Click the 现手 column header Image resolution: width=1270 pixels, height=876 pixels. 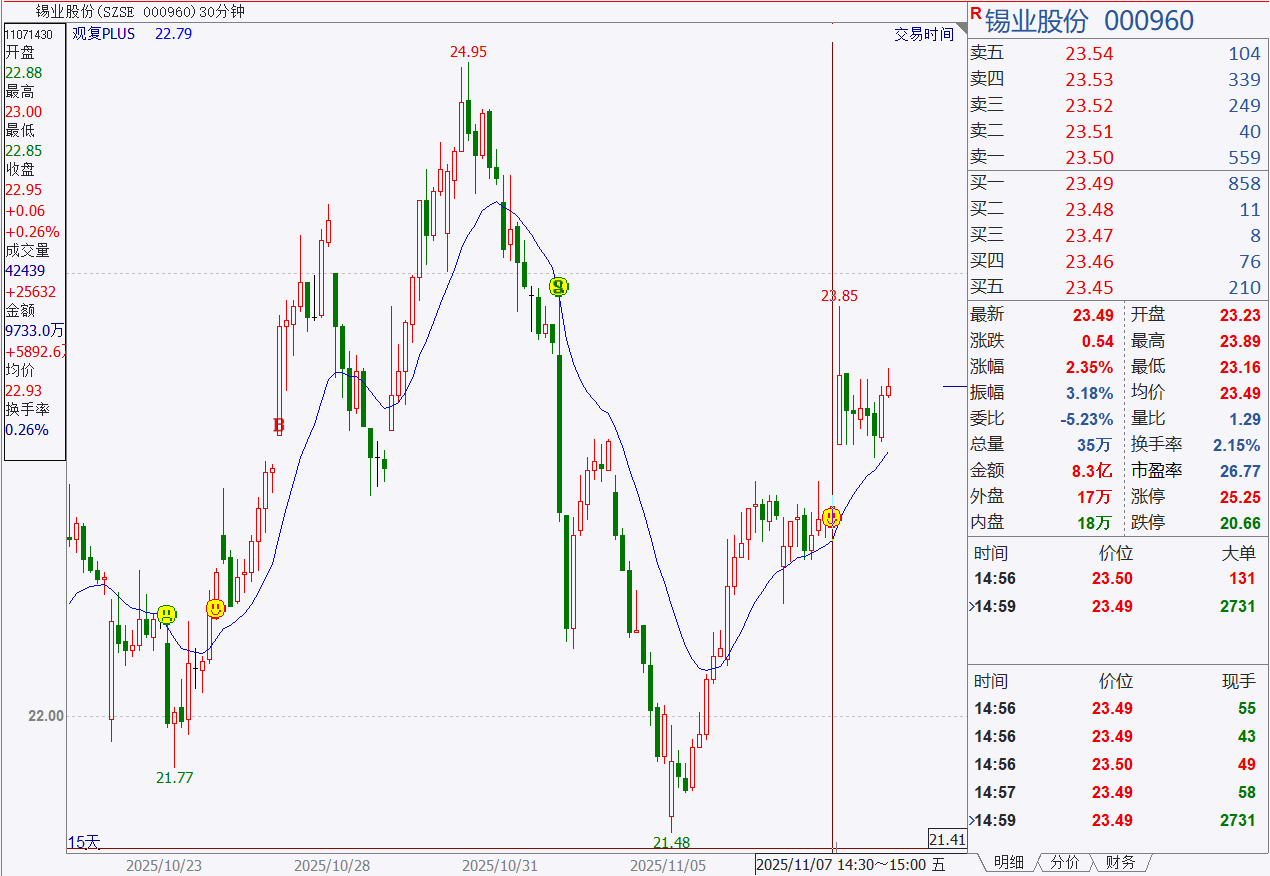pyautogui.click(x=1238, y=682)
